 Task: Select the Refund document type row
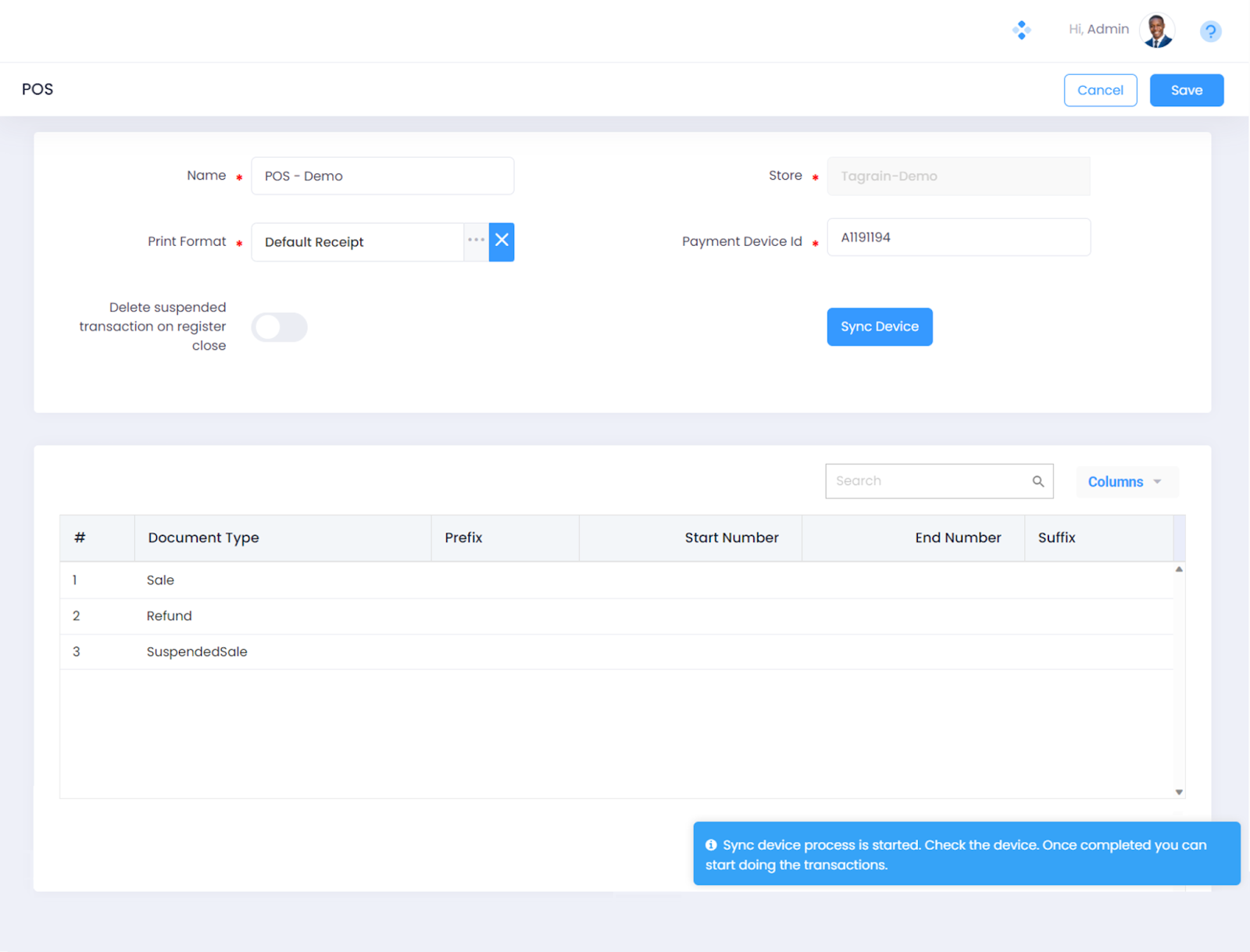[170, 616]
